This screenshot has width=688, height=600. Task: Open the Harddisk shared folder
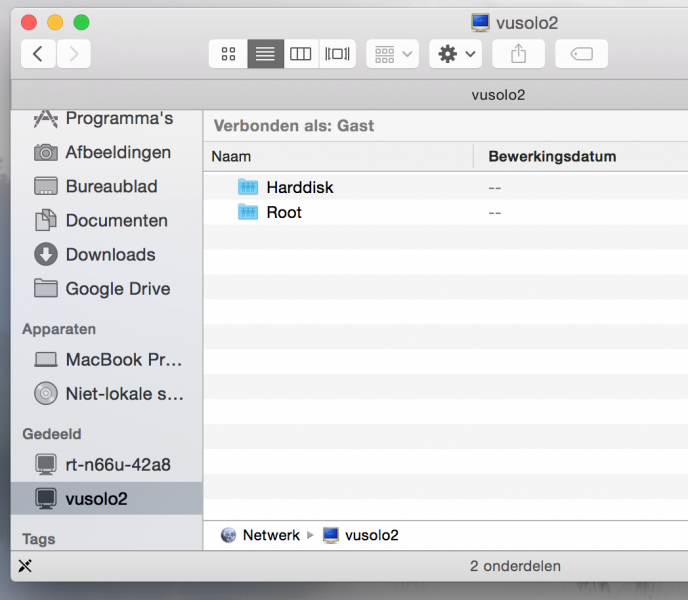click(299, 187)
